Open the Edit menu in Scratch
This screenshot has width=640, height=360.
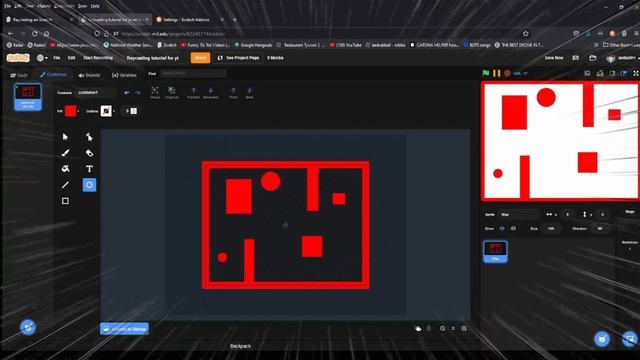click(71, 58)
